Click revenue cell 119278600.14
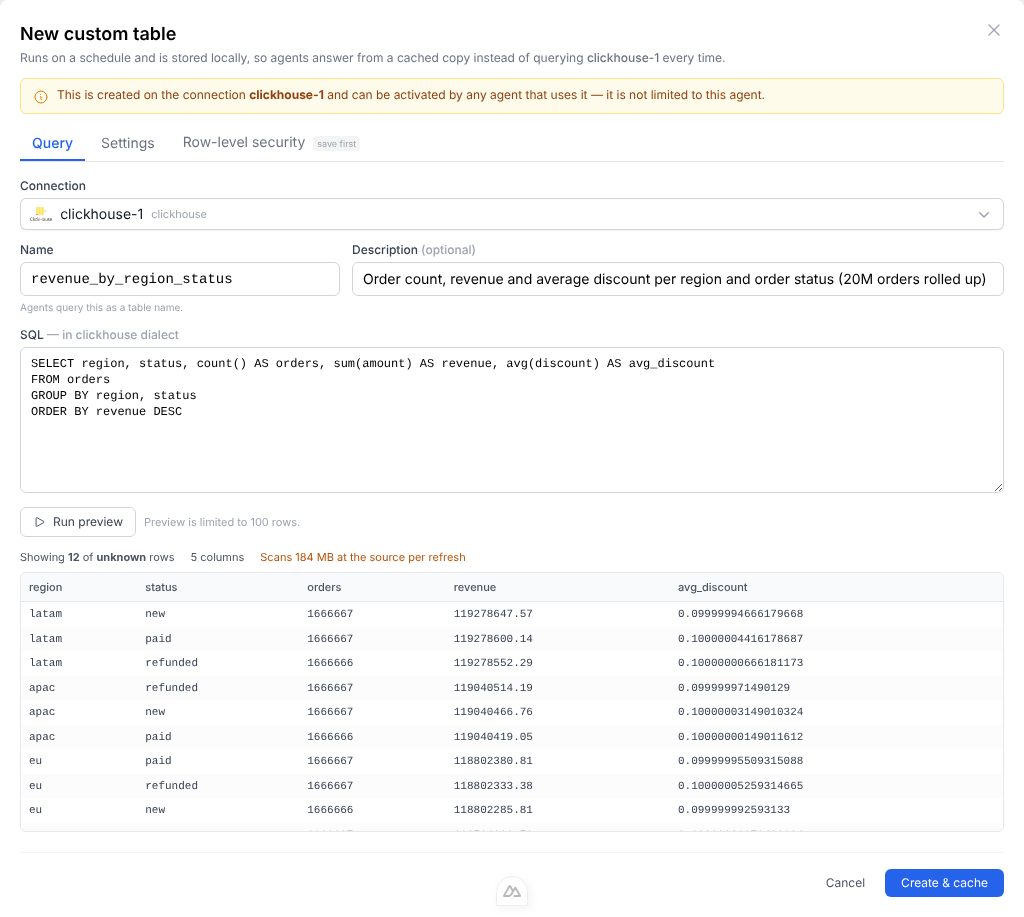 click(493, 638)
